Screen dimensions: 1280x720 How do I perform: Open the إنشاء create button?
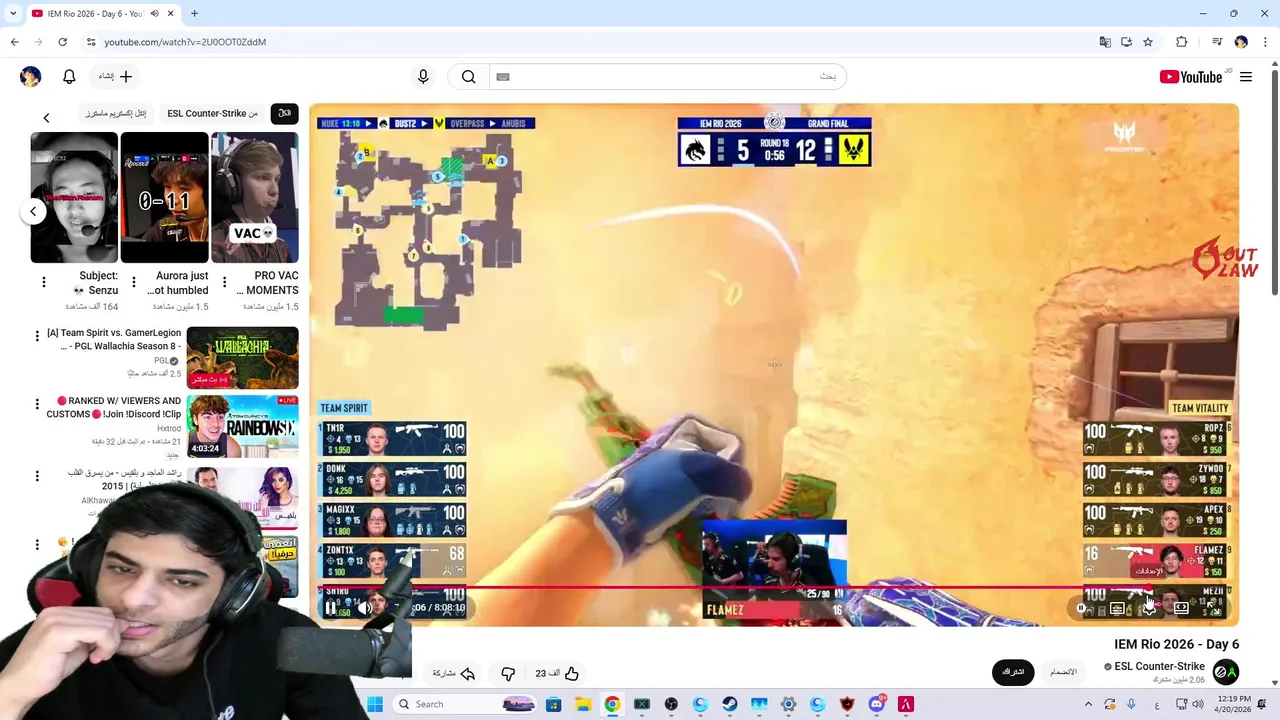[x=116, y=77]
